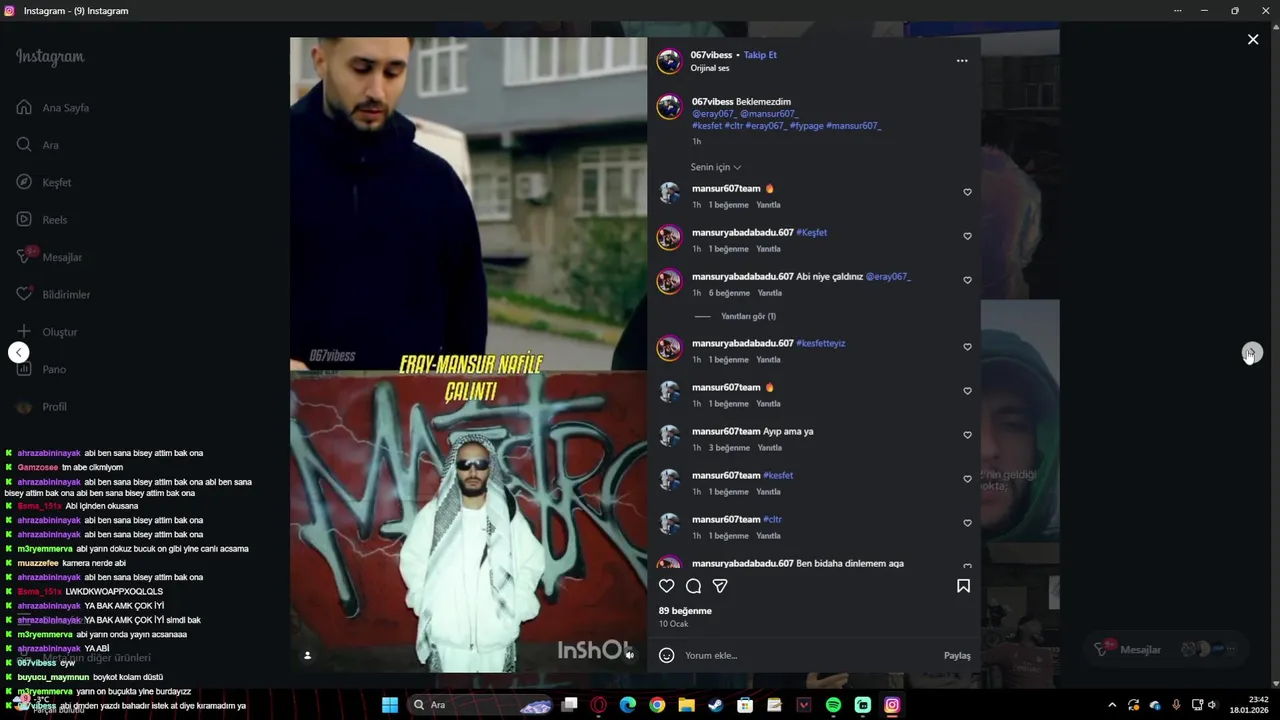The image size is (1280, 720).
Task: Open Bildirimler in the sidebar
Action: (x=53, y=294)
